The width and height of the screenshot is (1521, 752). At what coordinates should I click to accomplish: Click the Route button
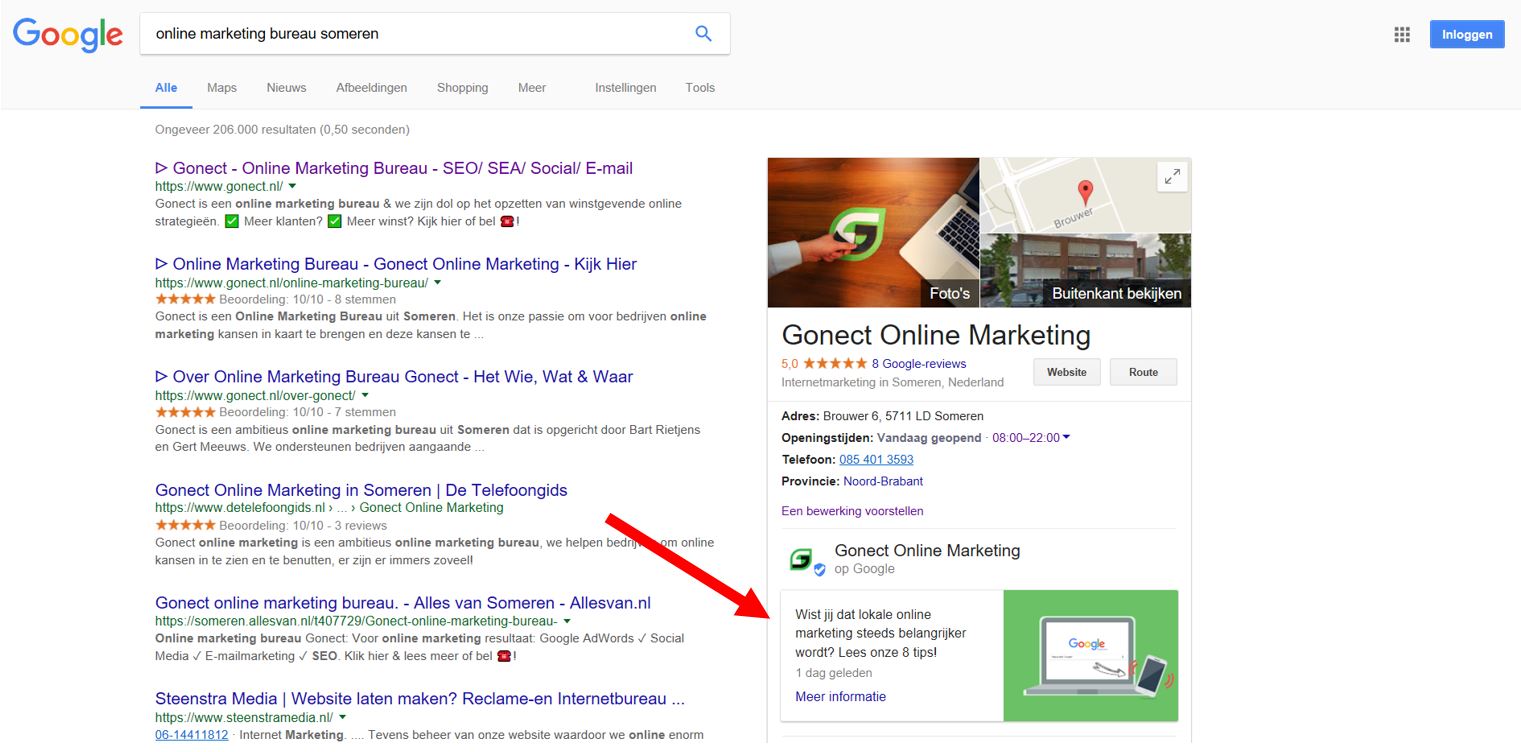pos(1143,372)
